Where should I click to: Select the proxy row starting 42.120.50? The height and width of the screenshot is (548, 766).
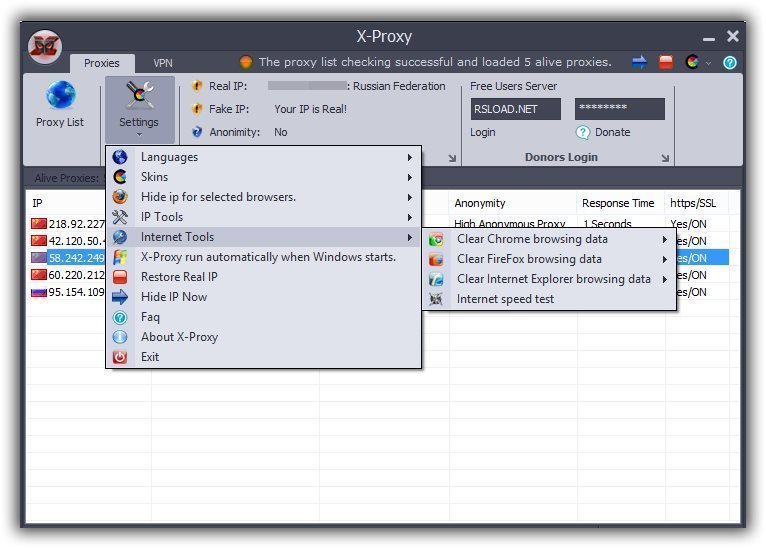pyautogui.click(x=68, y=241)
